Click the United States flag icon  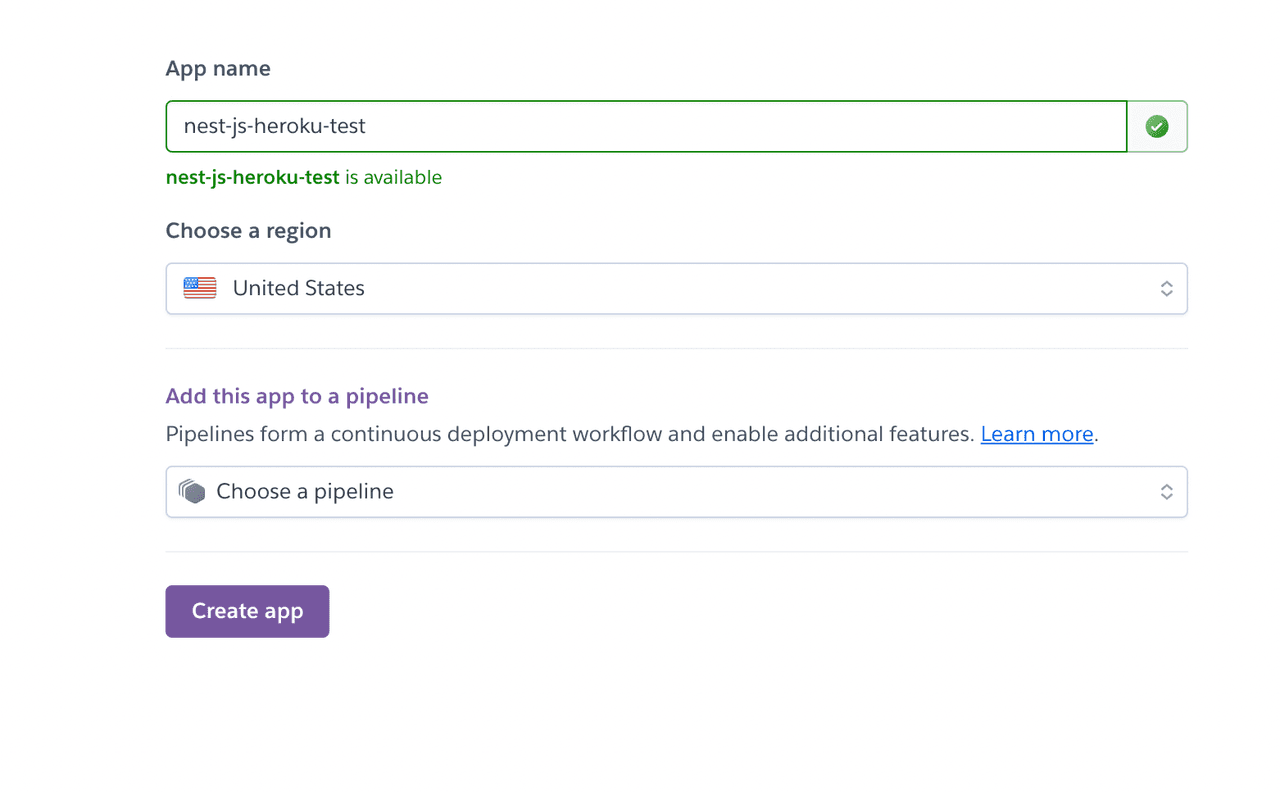[x=200, y=288]
